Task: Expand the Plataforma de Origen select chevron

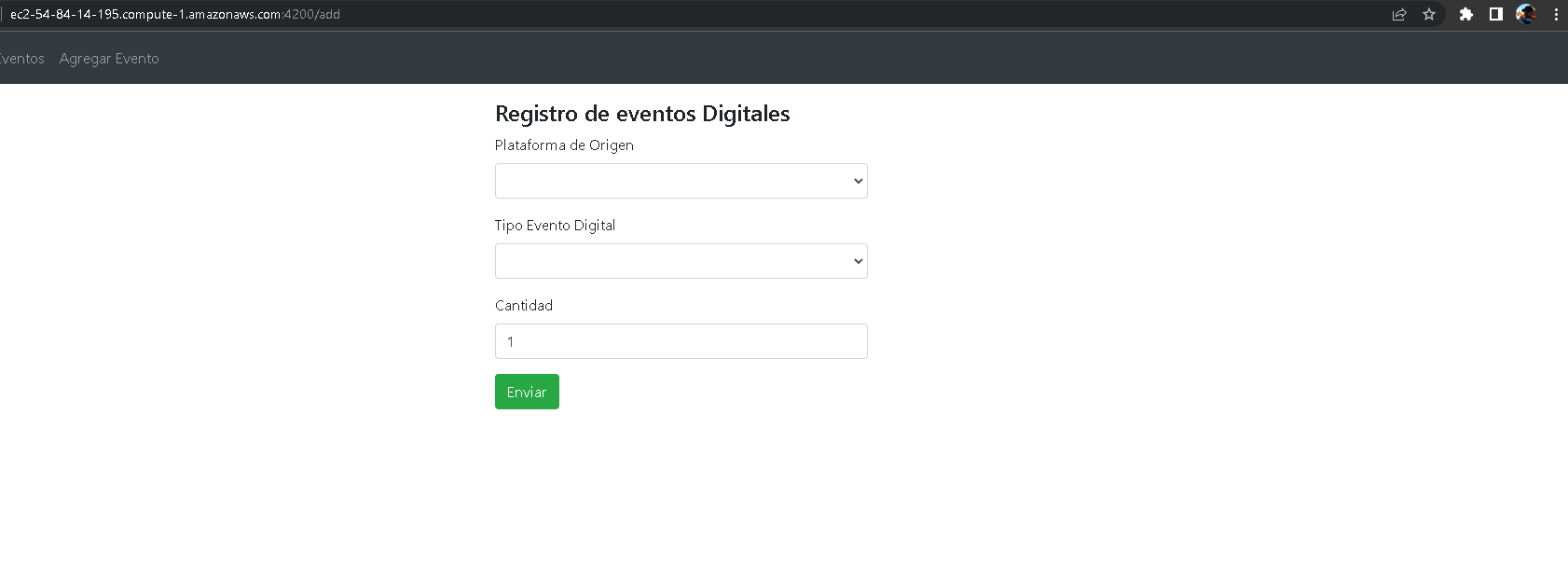Action: (856, 181)
